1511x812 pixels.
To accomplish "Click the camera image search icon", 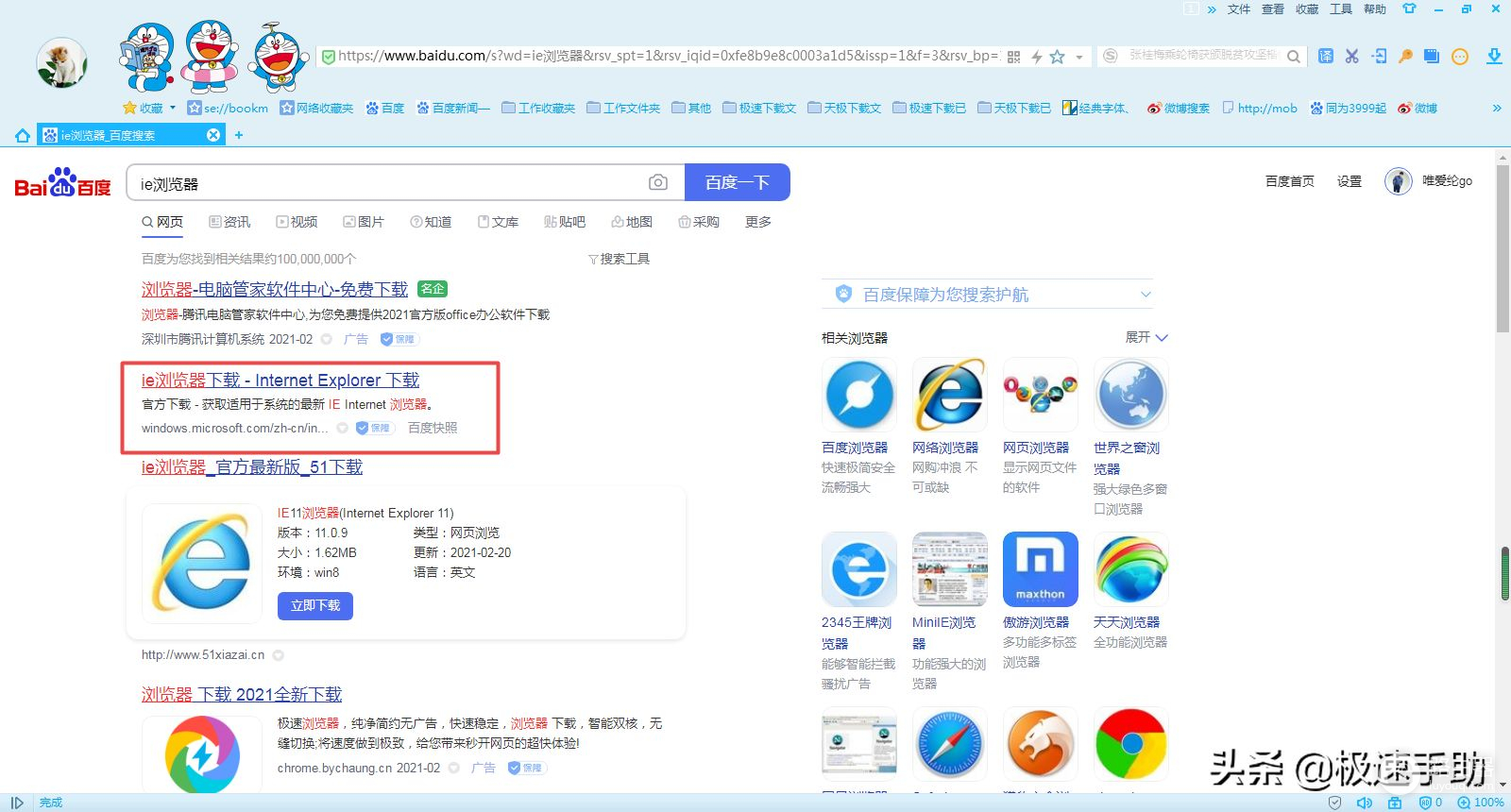I will coord(658,182).
